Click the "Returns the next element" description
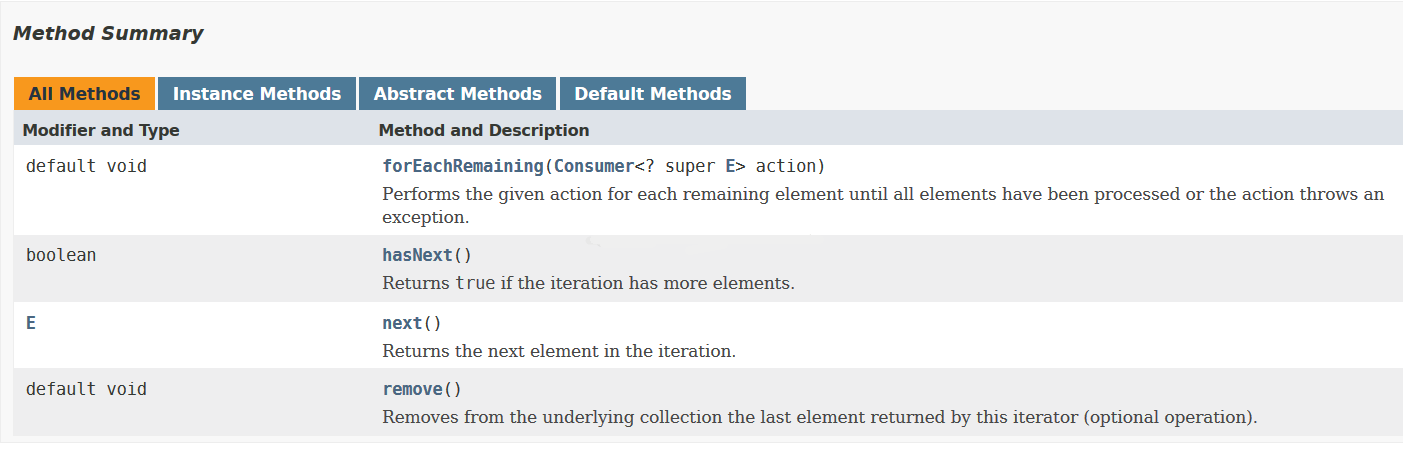 (559, 351)
